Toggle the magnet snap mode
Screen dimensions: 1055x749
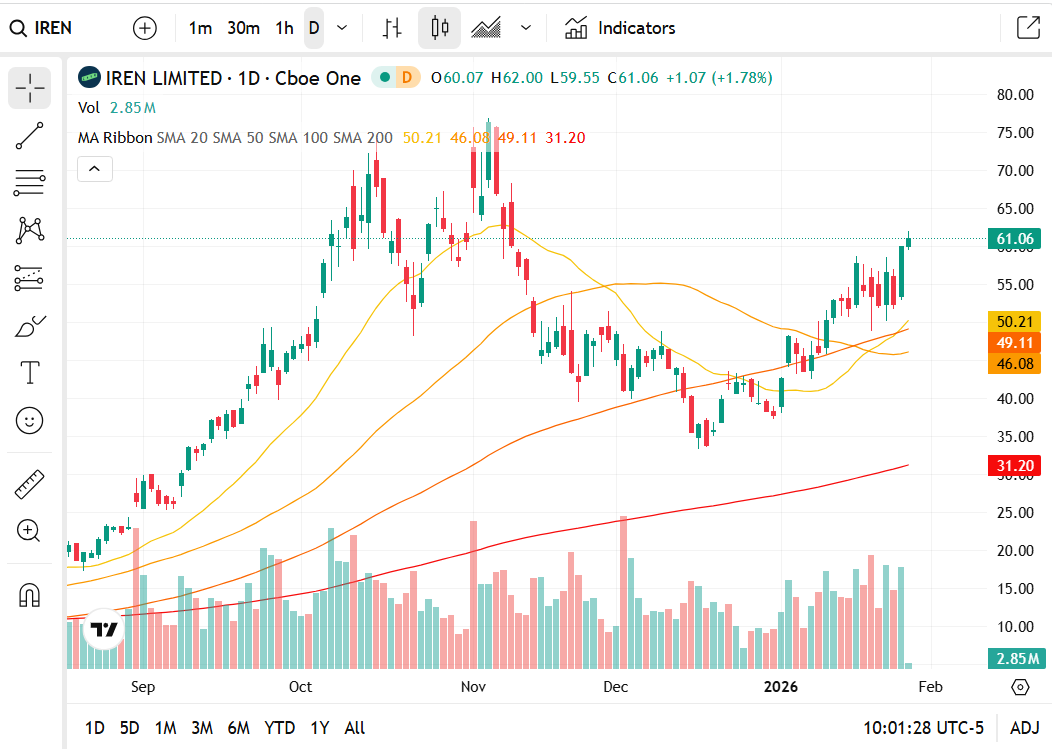click(x=30, y=596)
